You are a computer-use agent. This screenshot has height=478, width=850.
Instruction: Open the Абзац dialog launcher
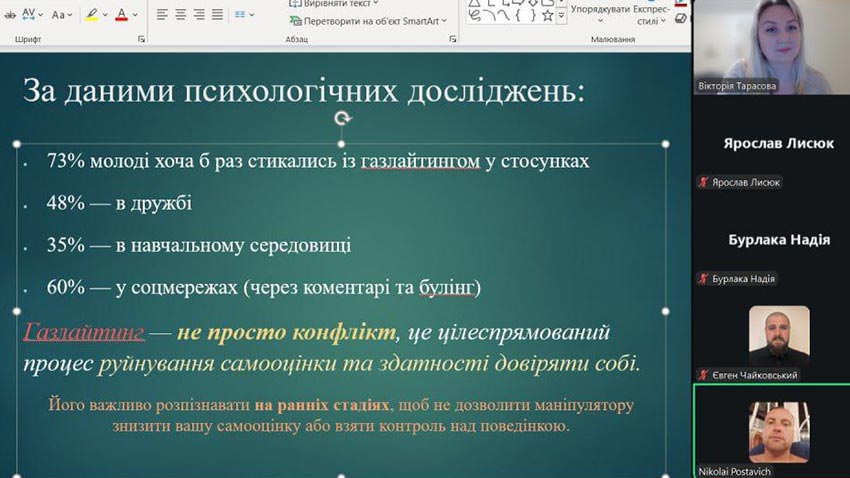click(x=452, y=39)
